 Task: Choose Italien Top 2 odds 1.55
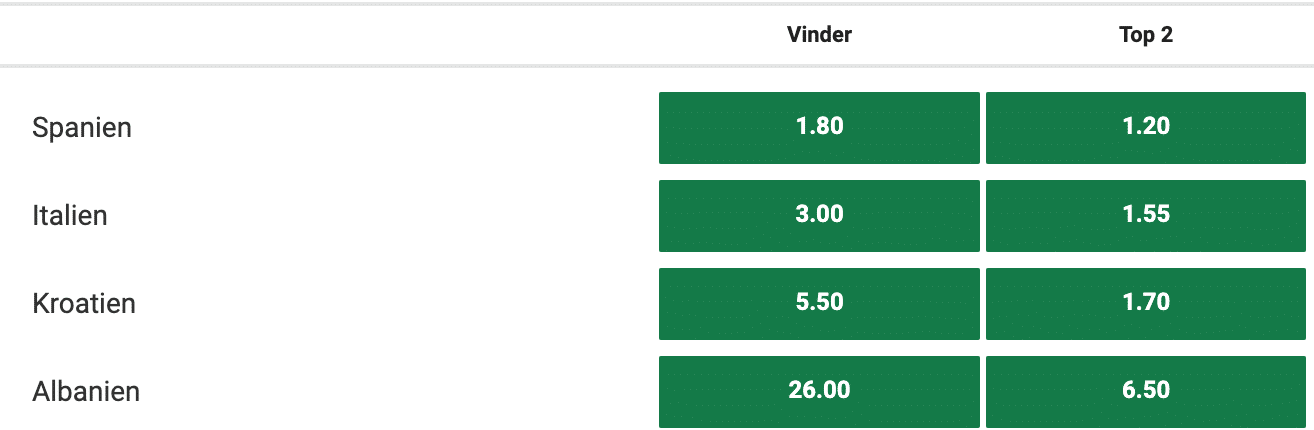click(1145, 215)
